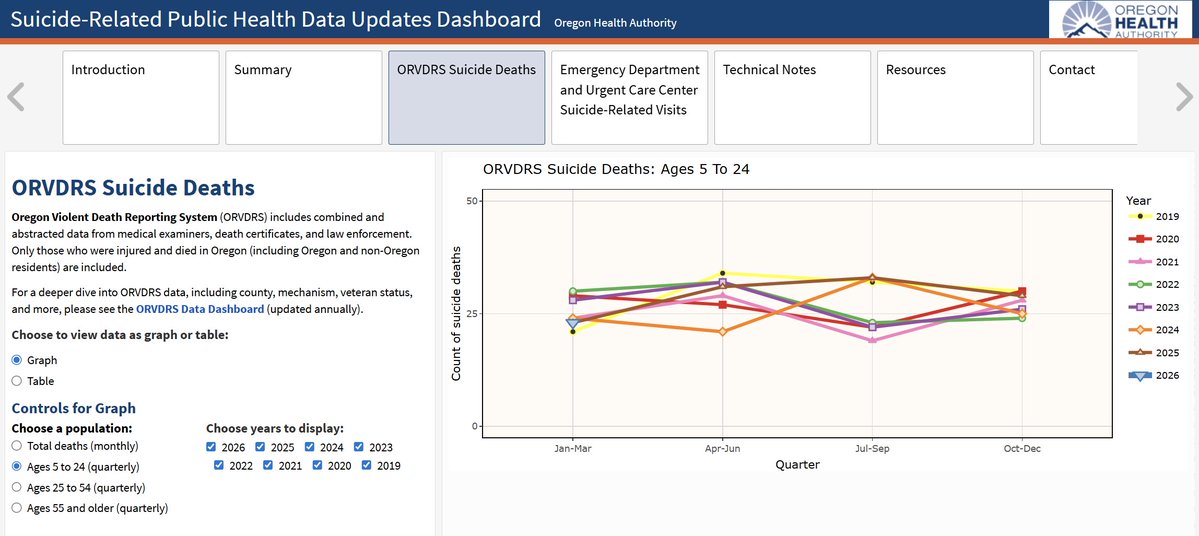1199x536 pixels.
Task: Open the Summary tab
Action: tap(304, 97)
